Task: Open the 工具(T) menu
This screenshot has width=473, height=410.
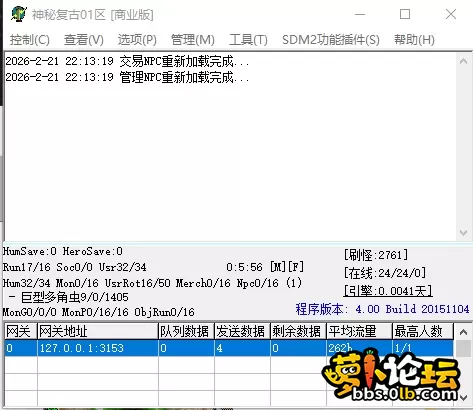Action: point(248,40)
